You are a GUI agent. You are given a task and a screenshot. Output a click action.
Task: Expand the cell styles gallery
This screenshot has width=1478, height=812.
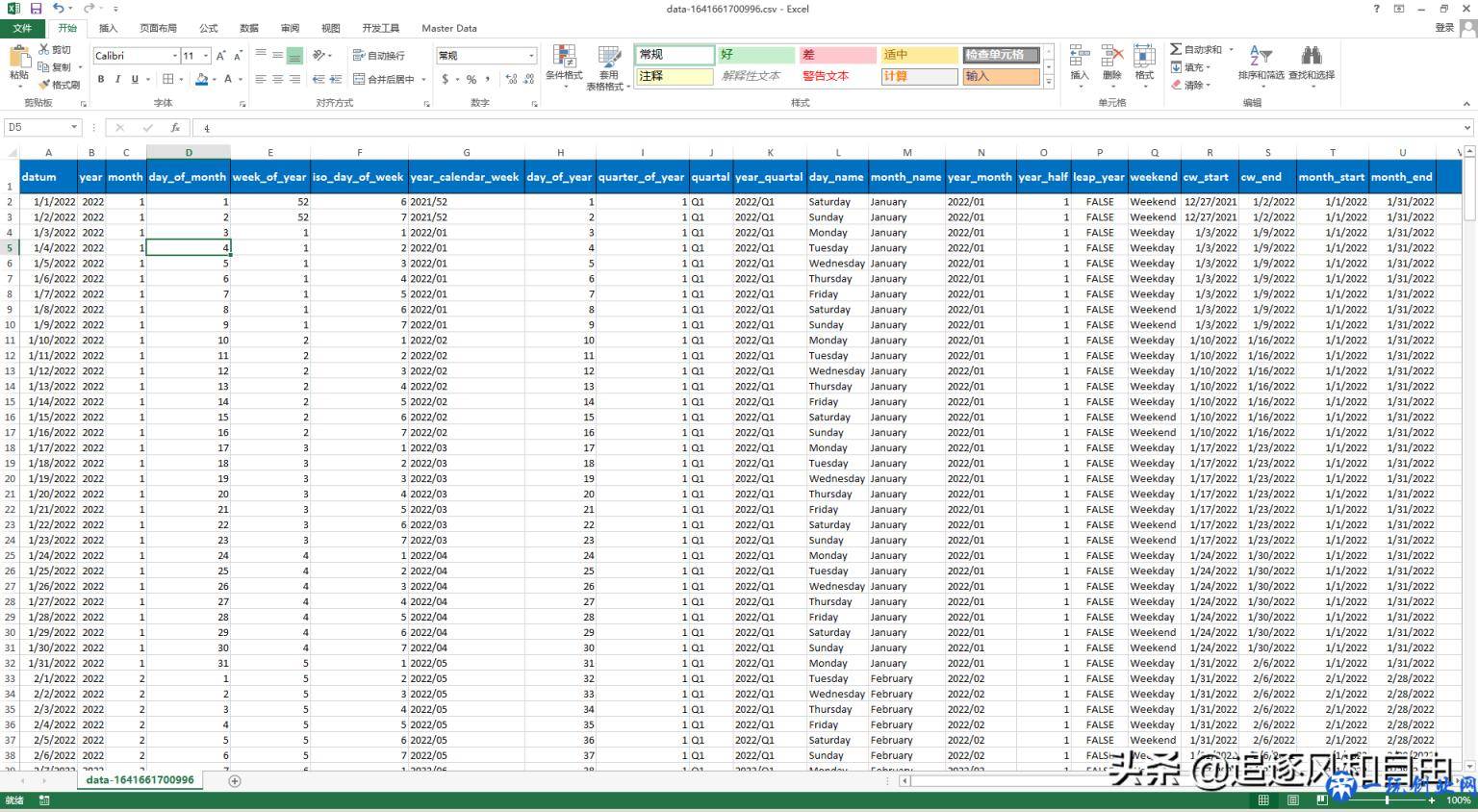(1049, 83)
